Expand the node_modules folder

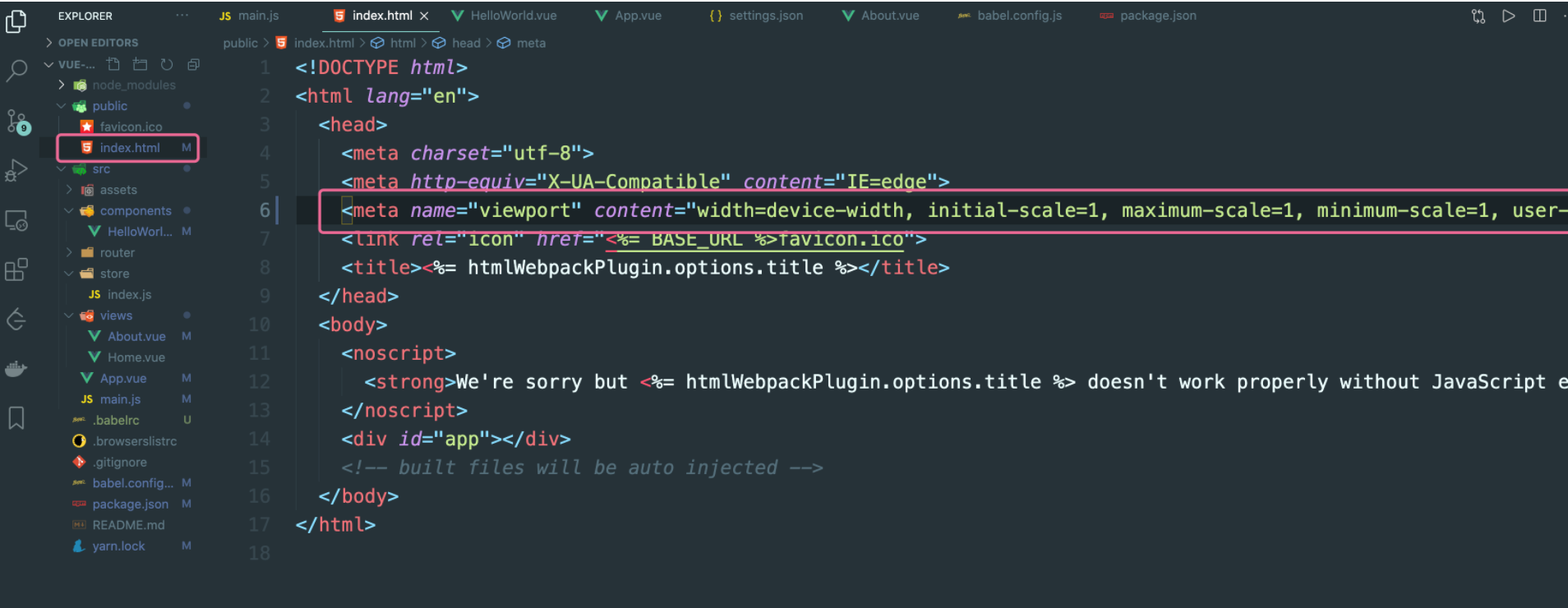(124, 85)
